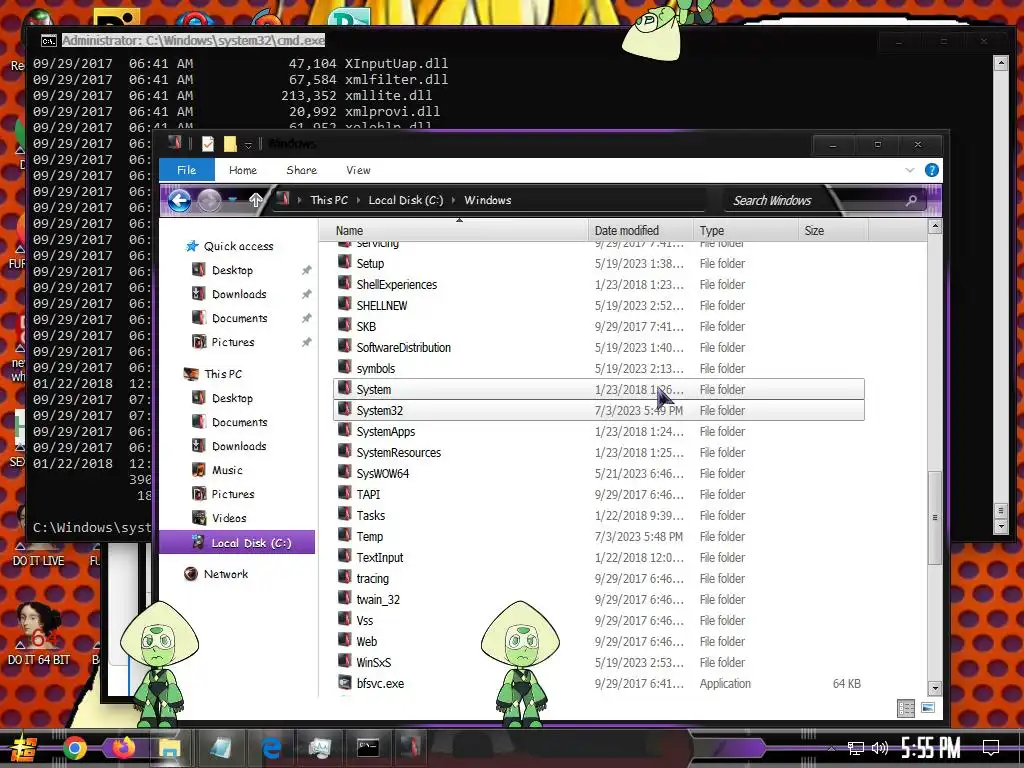
Task: Select Network in navigation pane
Action: [225, 574]
